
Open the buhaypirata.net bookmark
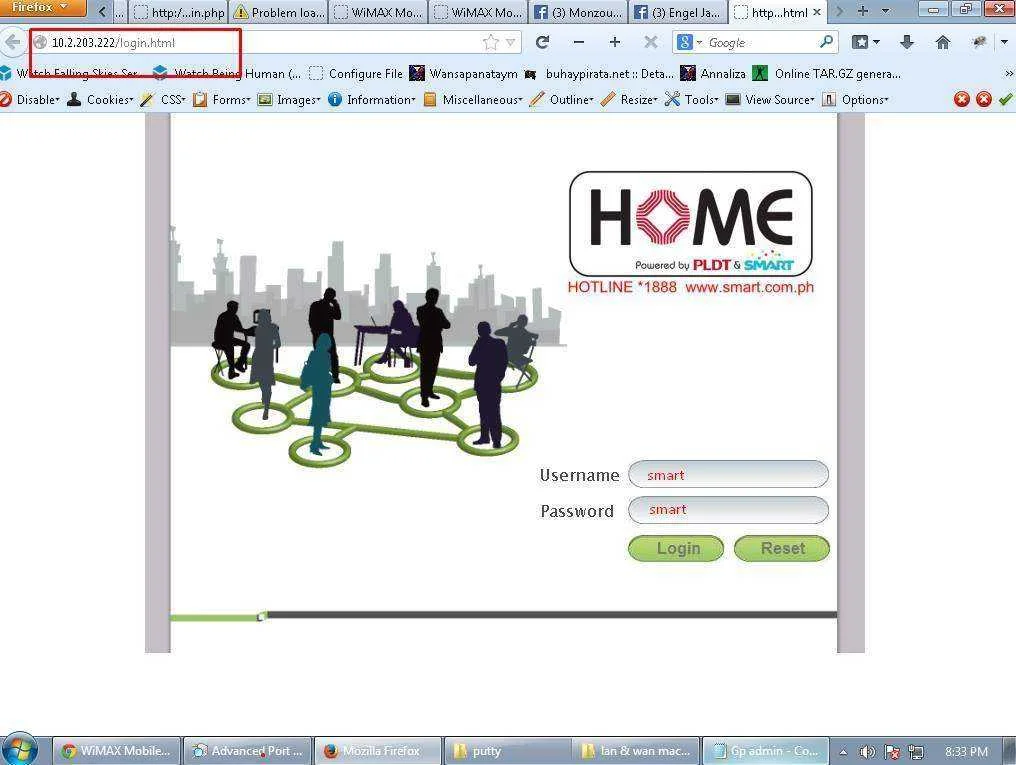pos(599,74)
